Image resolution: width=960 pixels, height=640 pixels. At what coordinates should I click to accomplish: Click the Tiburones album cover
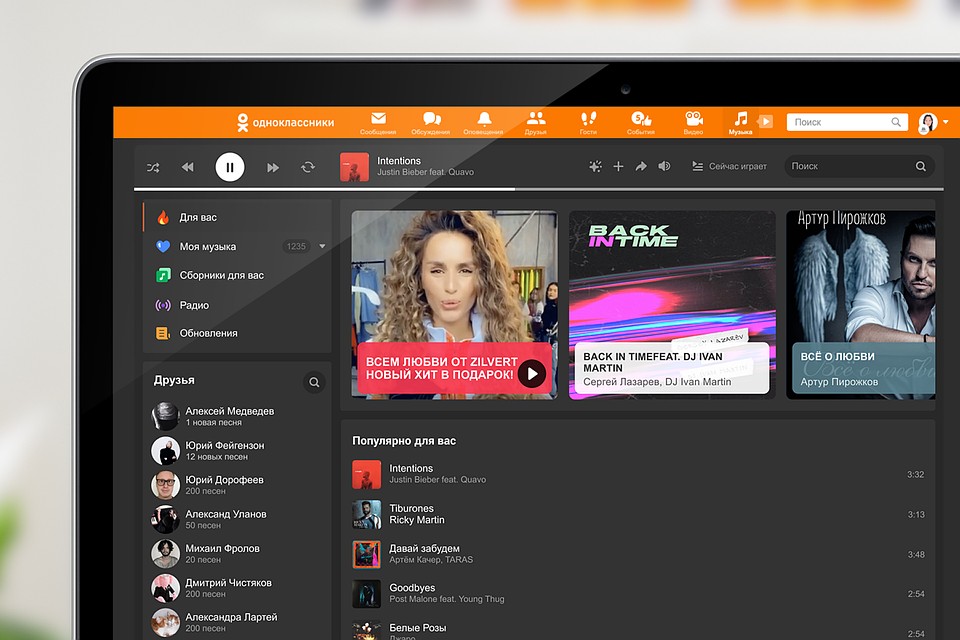(367, 514)
